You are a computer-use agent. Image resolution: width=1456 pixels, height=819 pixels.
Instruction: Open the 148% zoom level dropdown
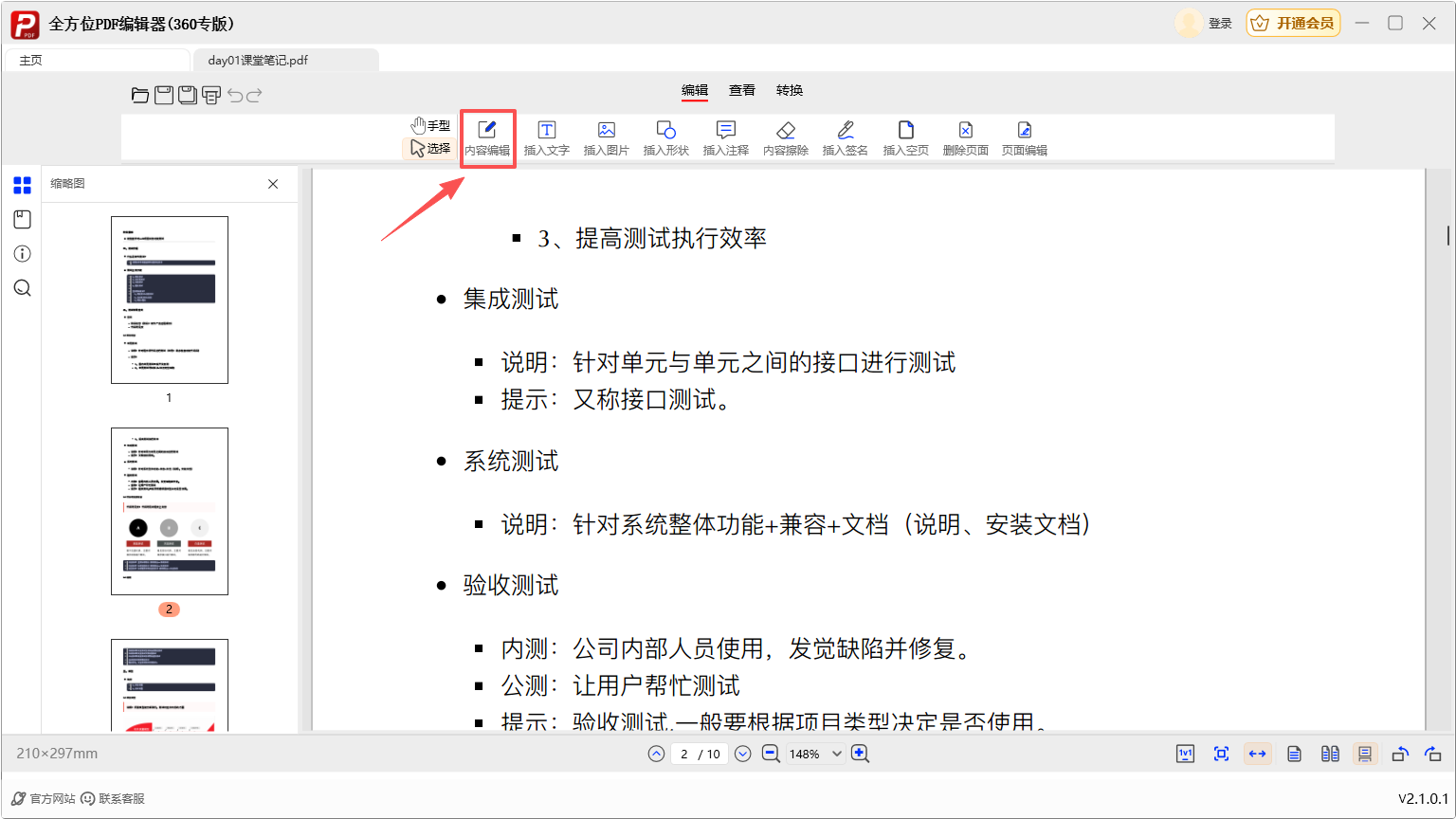pos(836,754)
